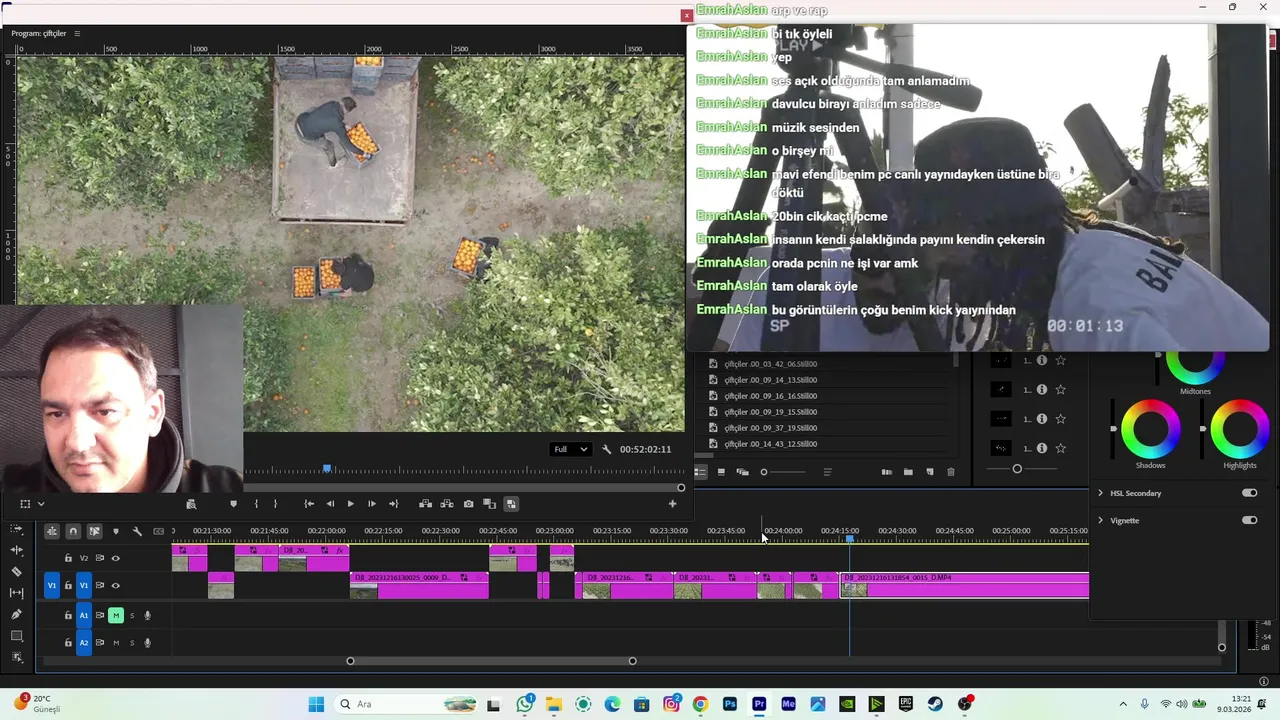1280x720 pixels.
Task: Switch project panel to List view
Action: pyautogui.click(x=701, y=472)
